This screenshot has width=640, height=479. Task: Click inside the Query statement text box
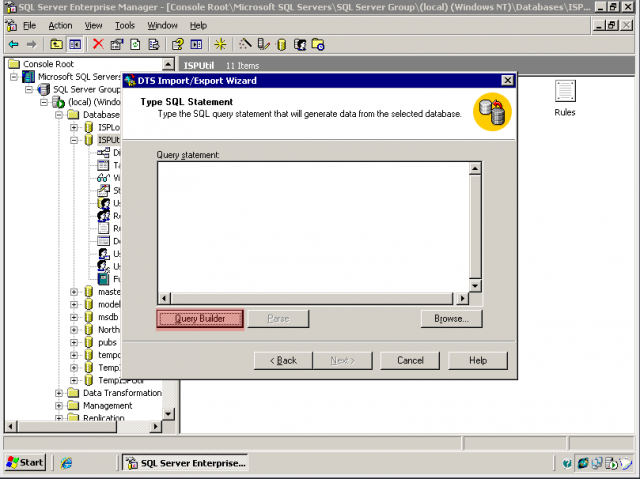[x=311, y=225]
